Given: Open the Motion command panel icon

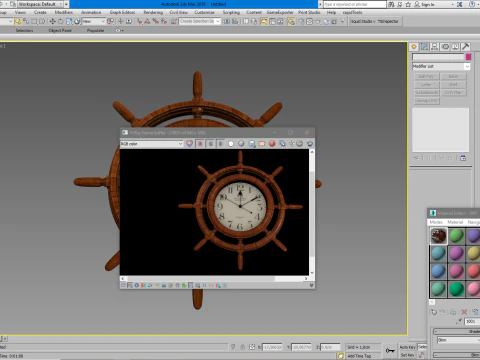Looking at the screenshot, I should [x=445, y=47].
